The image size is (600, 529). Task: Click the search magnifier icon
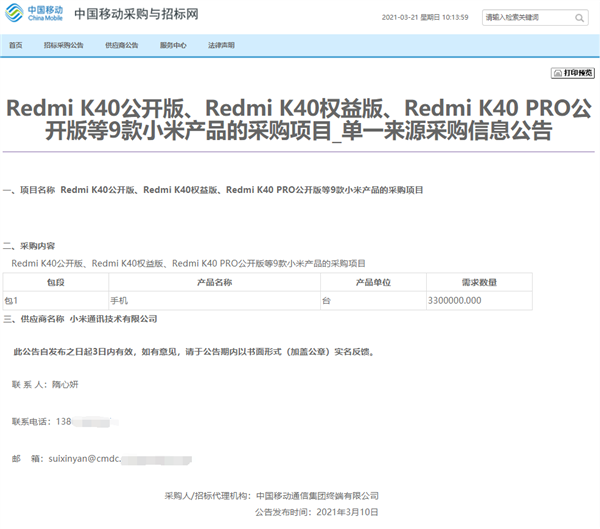click(579, 18)
